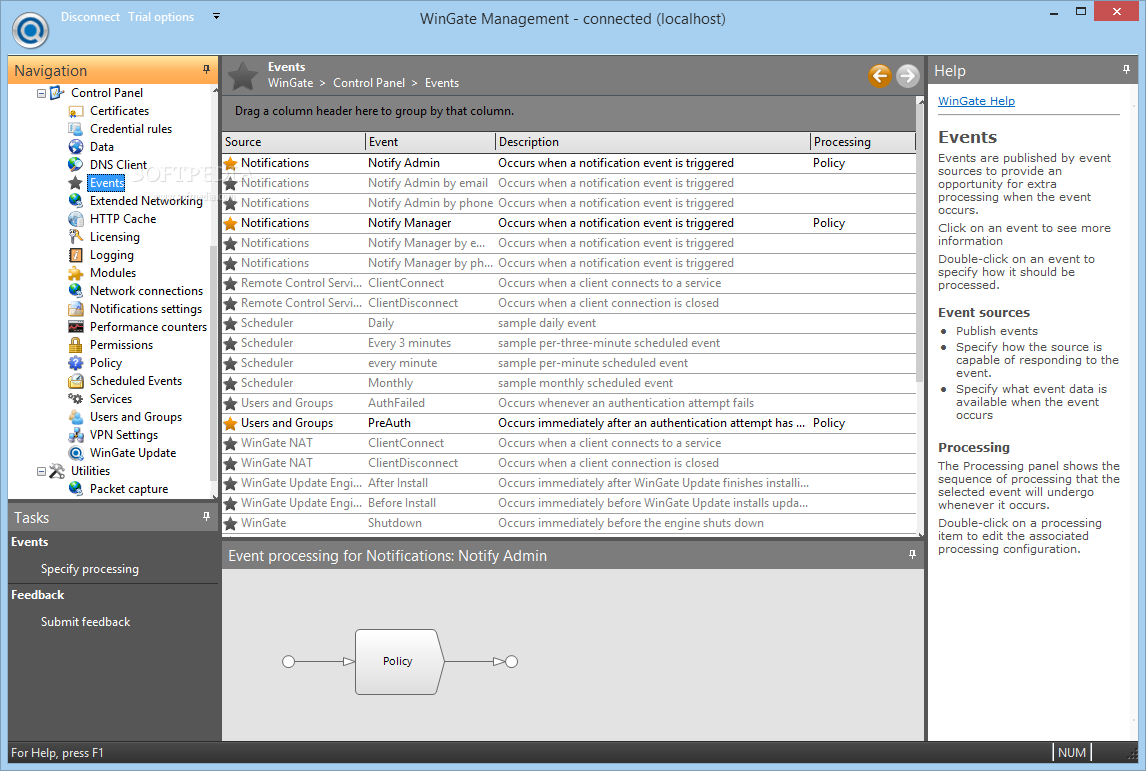Go to Control Panel in the breadcrumb
Image resolution: width=1146 pixels, height=771 pixels.
(369, 83)
